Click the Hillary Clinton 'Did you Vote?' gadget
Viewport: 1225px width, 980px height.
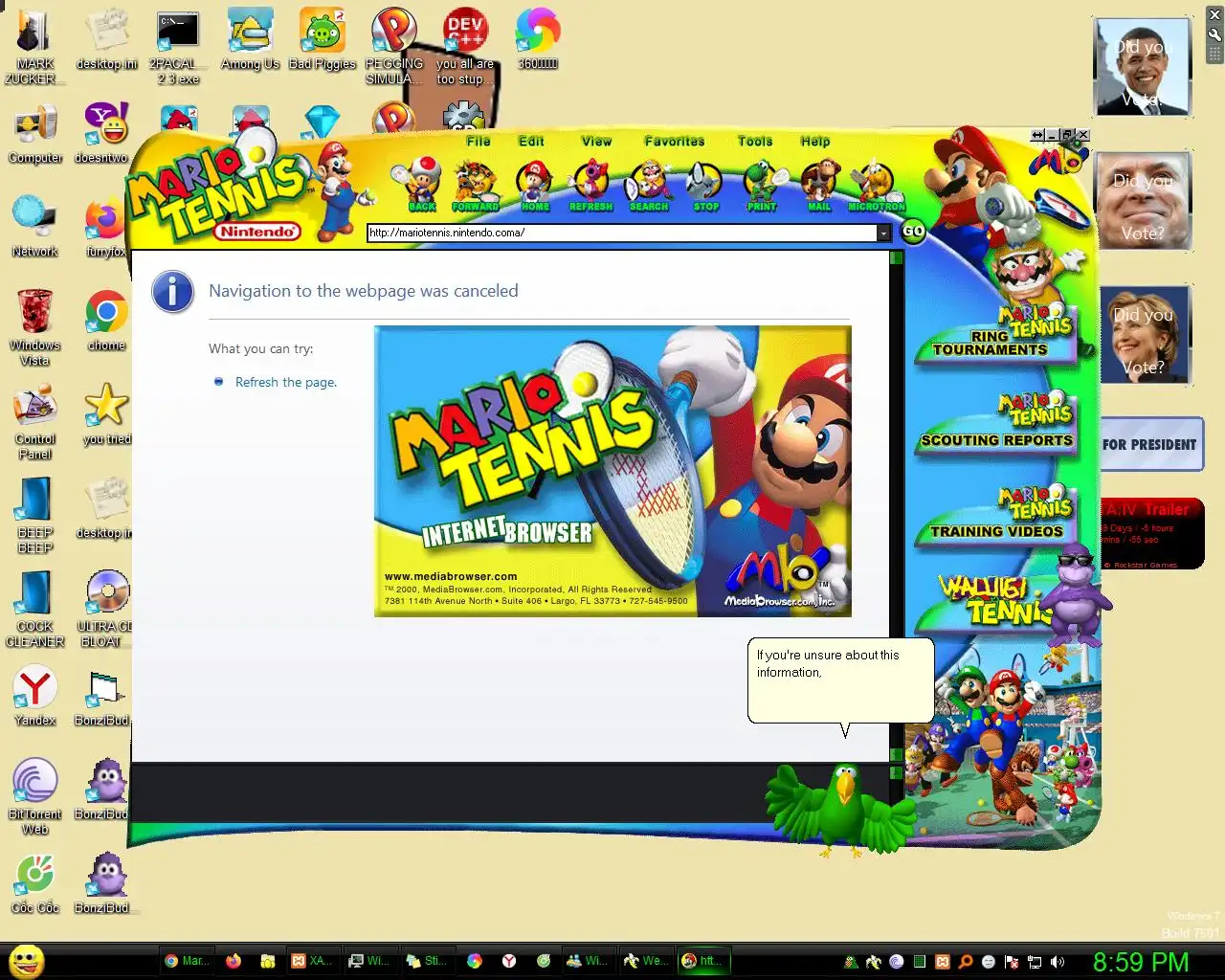tap(1144, 335)
